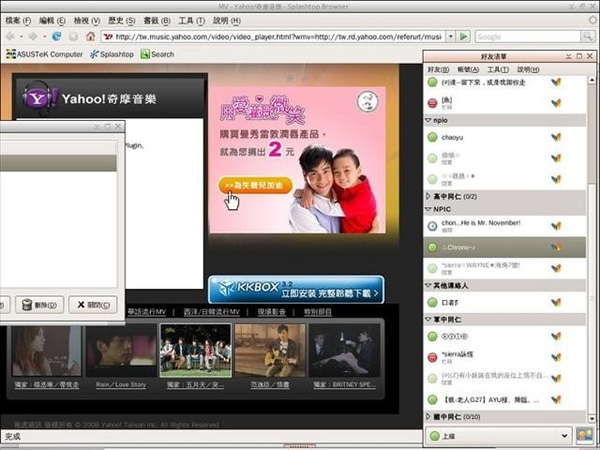
Task: Open the 說明 (H) browser menu
Action: pos(227,21)
